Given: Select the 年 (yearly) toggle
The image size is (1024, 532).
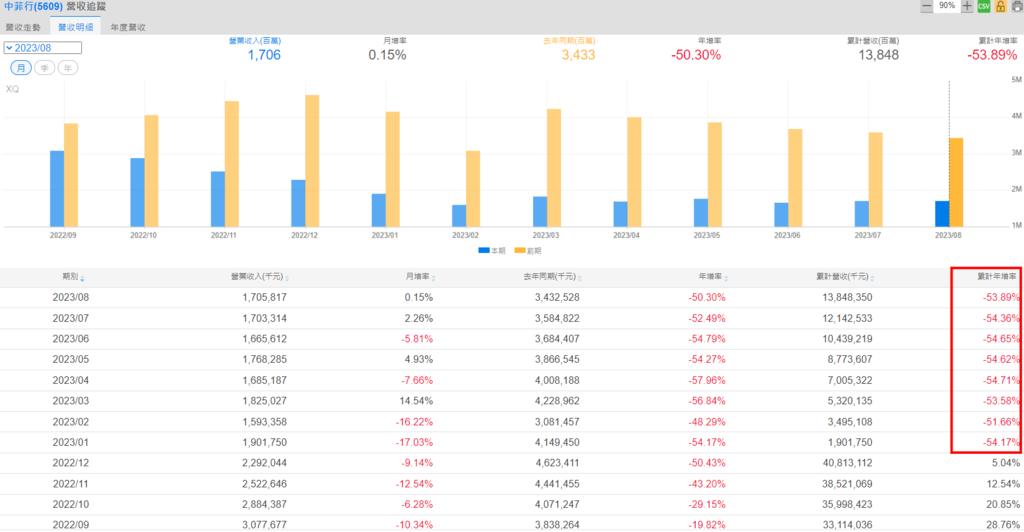Looking at the screenshot, I should point(68,68).
